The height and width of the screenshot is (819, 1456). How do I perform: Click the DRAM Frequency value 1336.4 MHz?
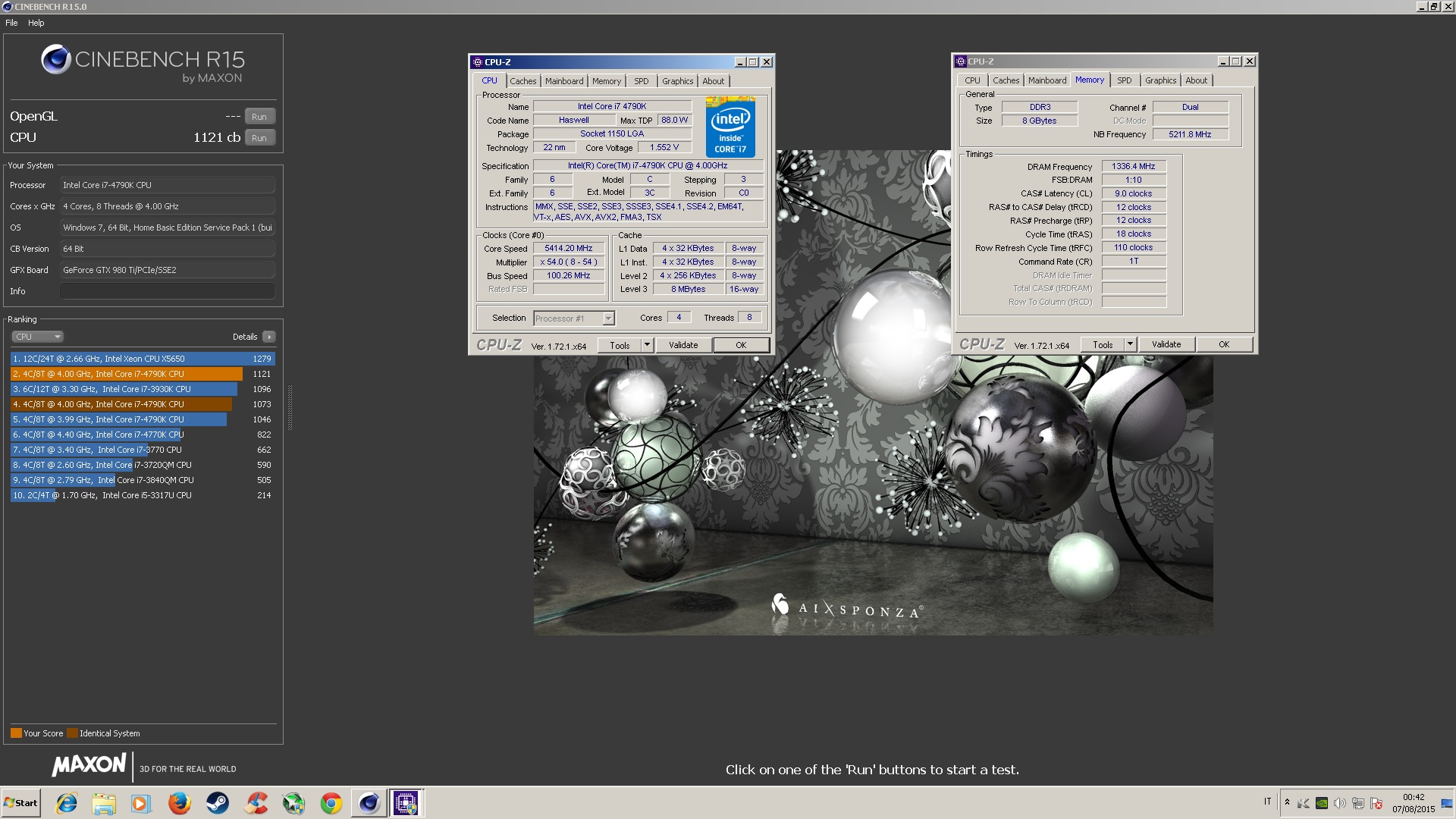click(x=1134, y=167)
